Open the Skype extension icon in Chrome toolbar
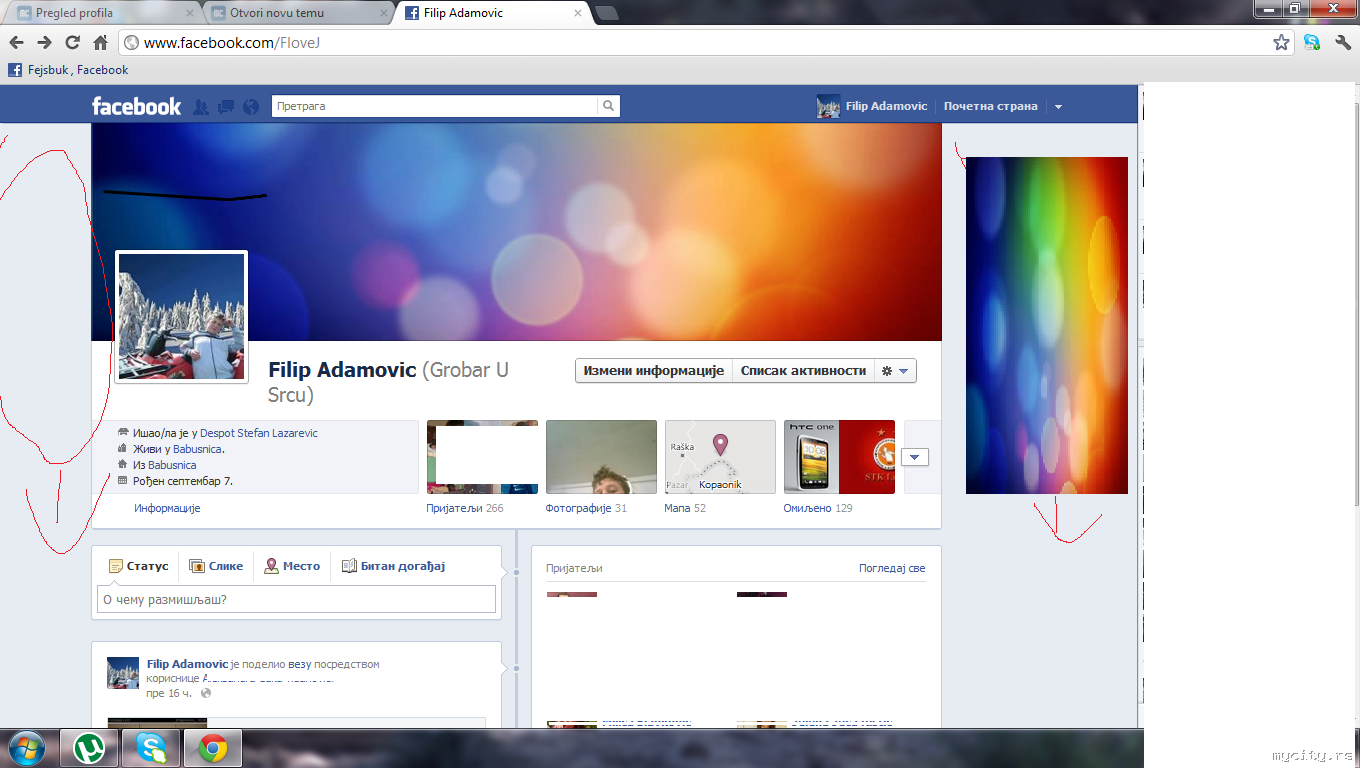This screenshot has width=1360, height=768. tap(1312, 43)
